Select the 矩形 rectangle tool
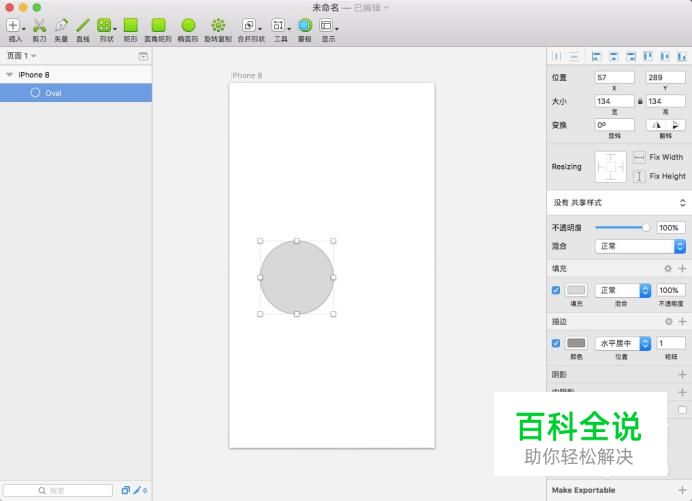 [131, 25]
